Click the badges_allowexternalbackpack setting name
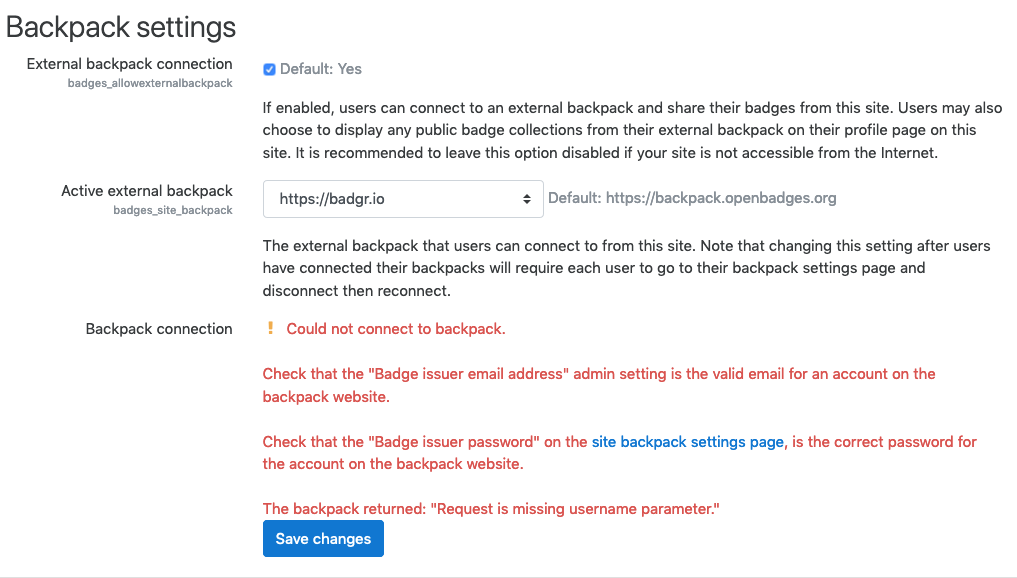Viewport: 1017px width, 578px height. point(150,83)
